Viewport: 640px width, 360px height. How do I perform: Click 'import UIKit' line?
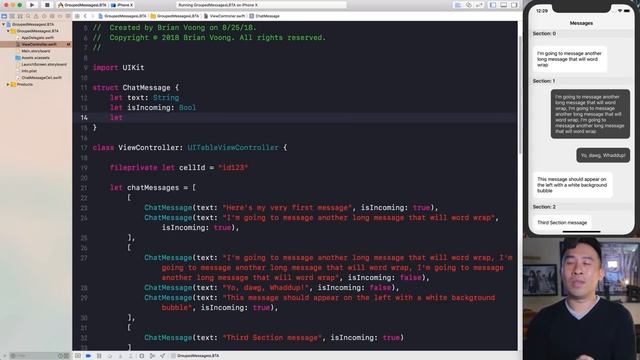(118, 67)
